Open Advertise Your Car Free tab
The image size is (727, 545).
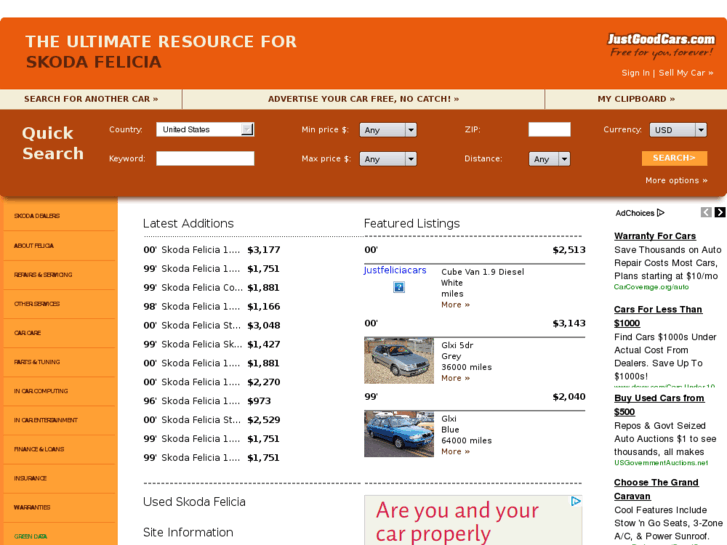point(364,99)
